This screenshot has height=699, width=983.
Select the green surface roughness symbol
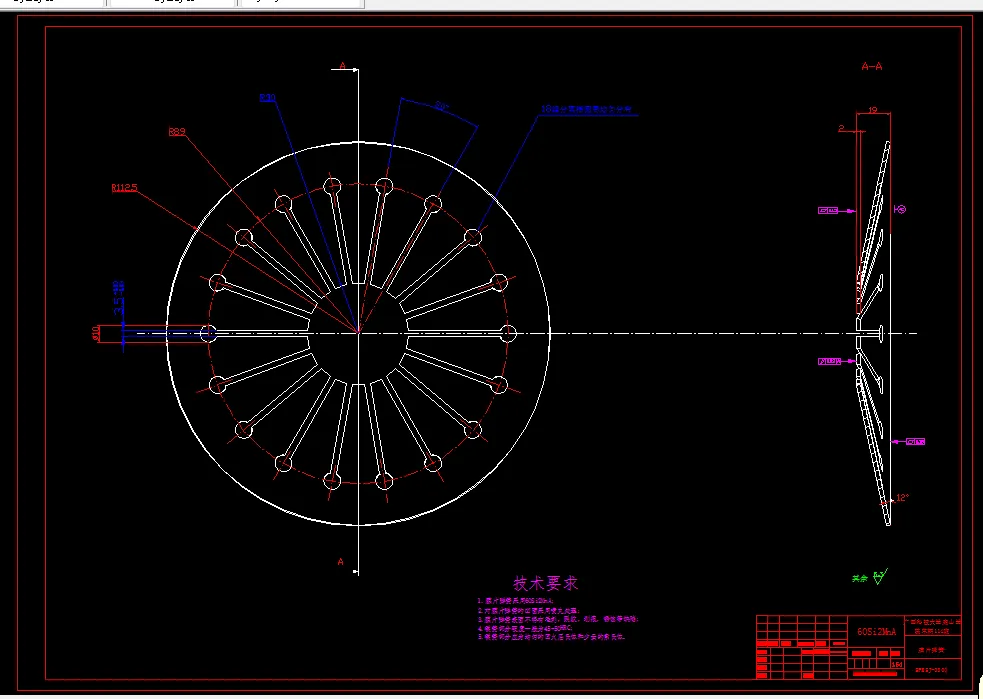pos(880,577)
